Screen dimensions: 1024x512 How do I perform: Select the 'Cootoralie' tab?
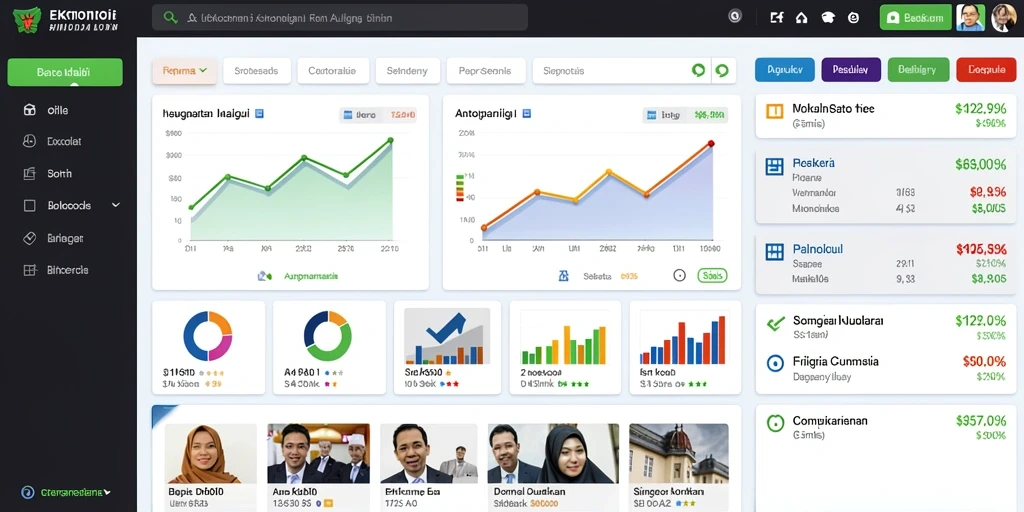(333, 71)
